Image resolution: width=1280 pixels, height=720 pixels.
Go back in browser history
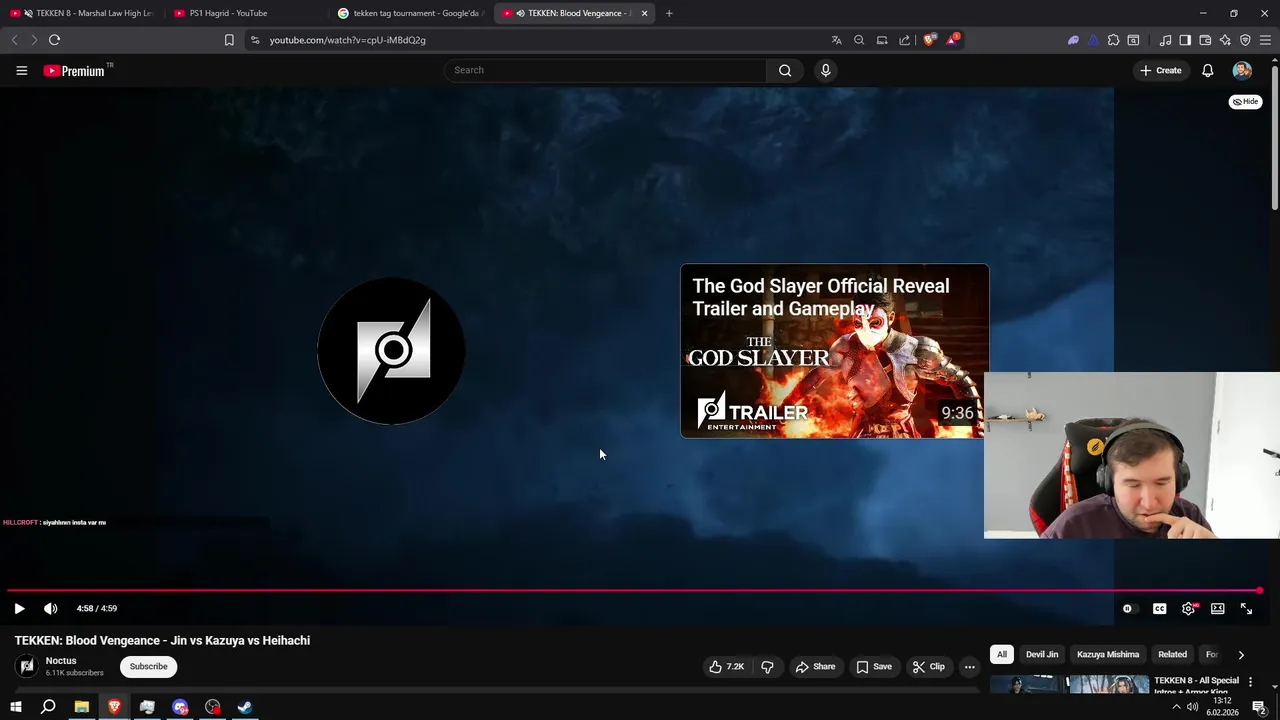coord(14,40)
